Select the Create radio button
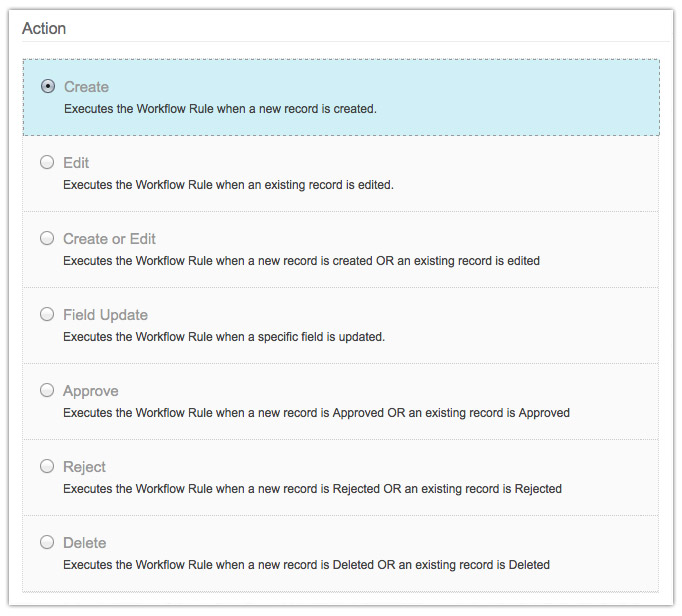The image size is (682, 616). coord(47,87)
